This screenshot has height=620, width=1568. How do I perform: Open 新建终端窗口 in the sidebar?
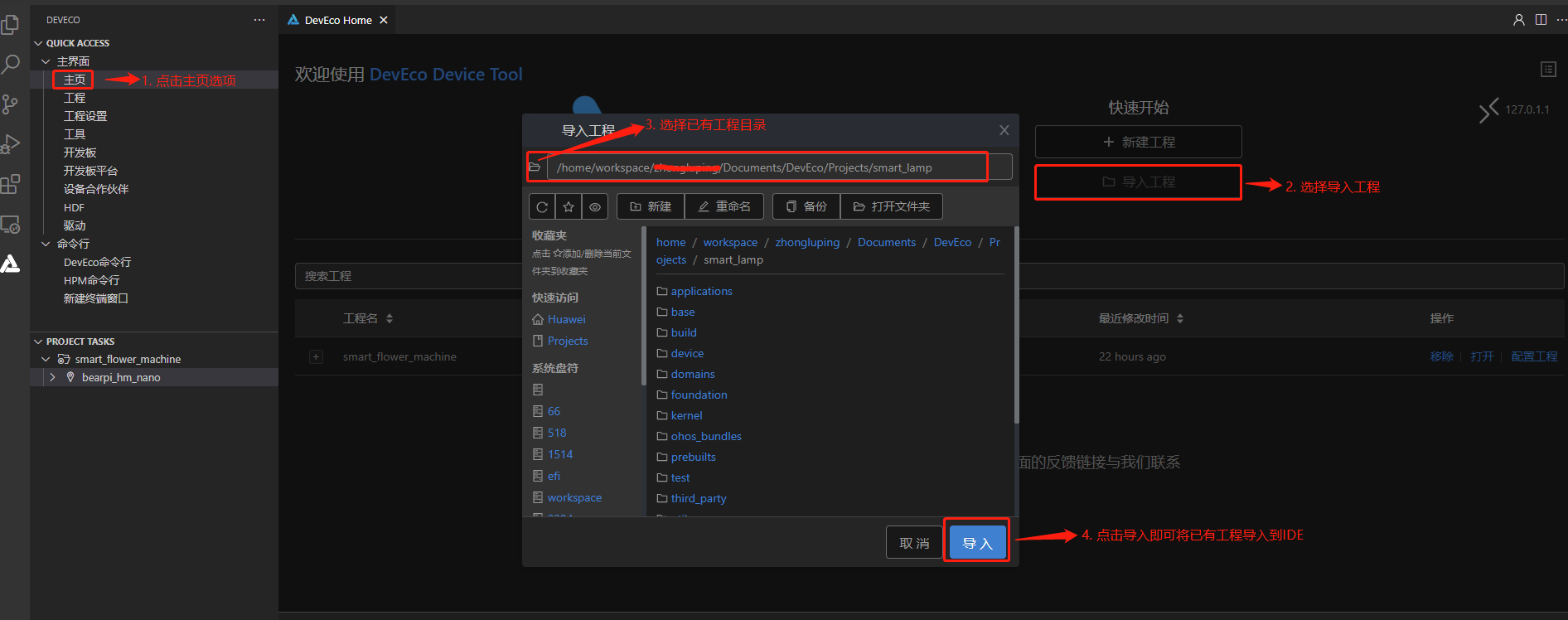click(96, 298)
